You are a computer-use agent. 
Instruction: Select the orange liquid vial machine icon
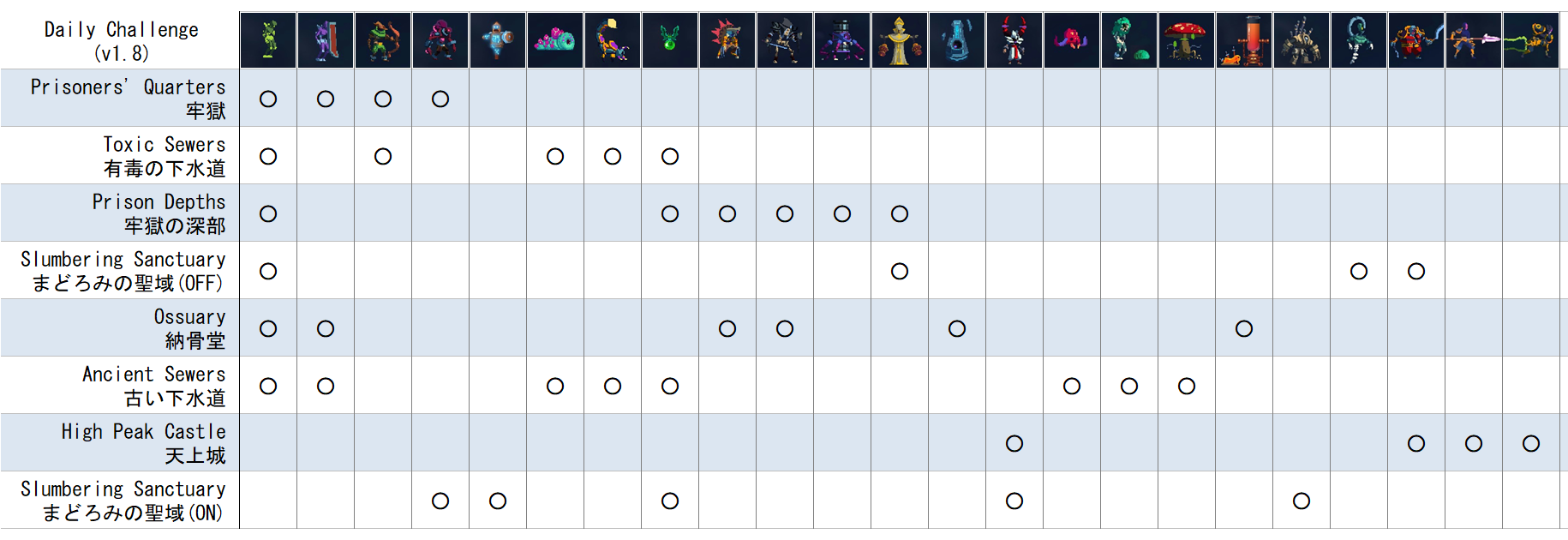click(1244, 40)
